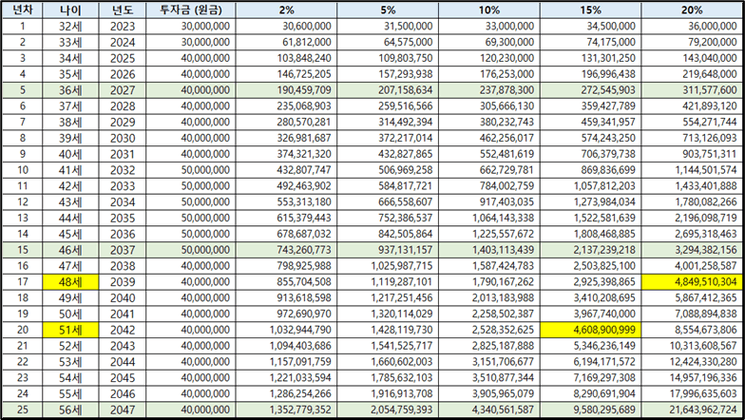Select cell 61,812,000
The image size is (745, 420).
286,42
